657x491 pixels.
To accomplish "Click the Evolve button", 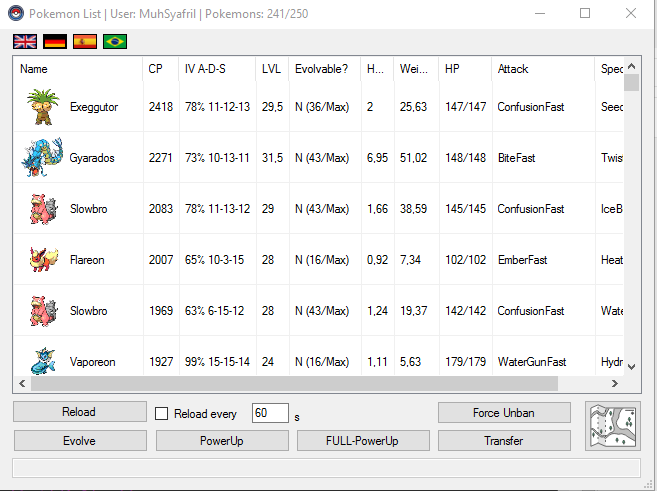I will pyautogui.click(x=80, y=441).
